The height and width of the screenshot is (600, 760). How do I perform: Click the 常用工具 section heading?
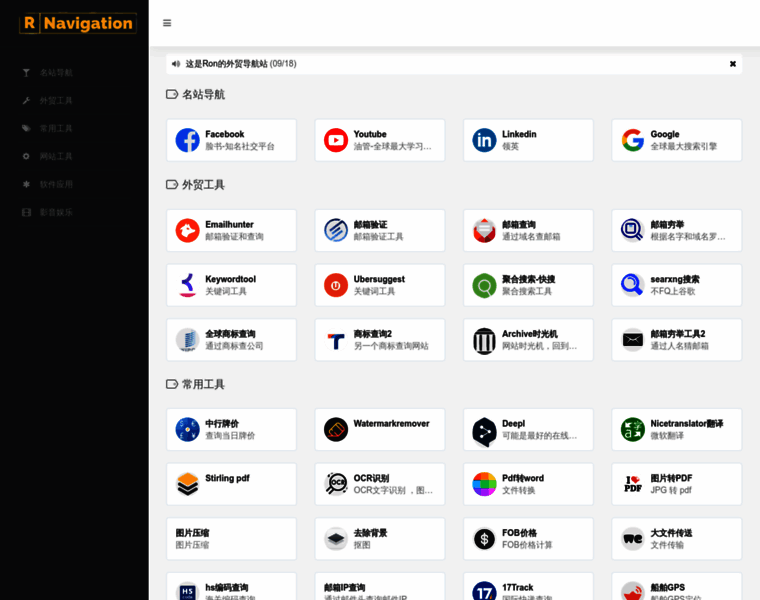pos(203,384)
